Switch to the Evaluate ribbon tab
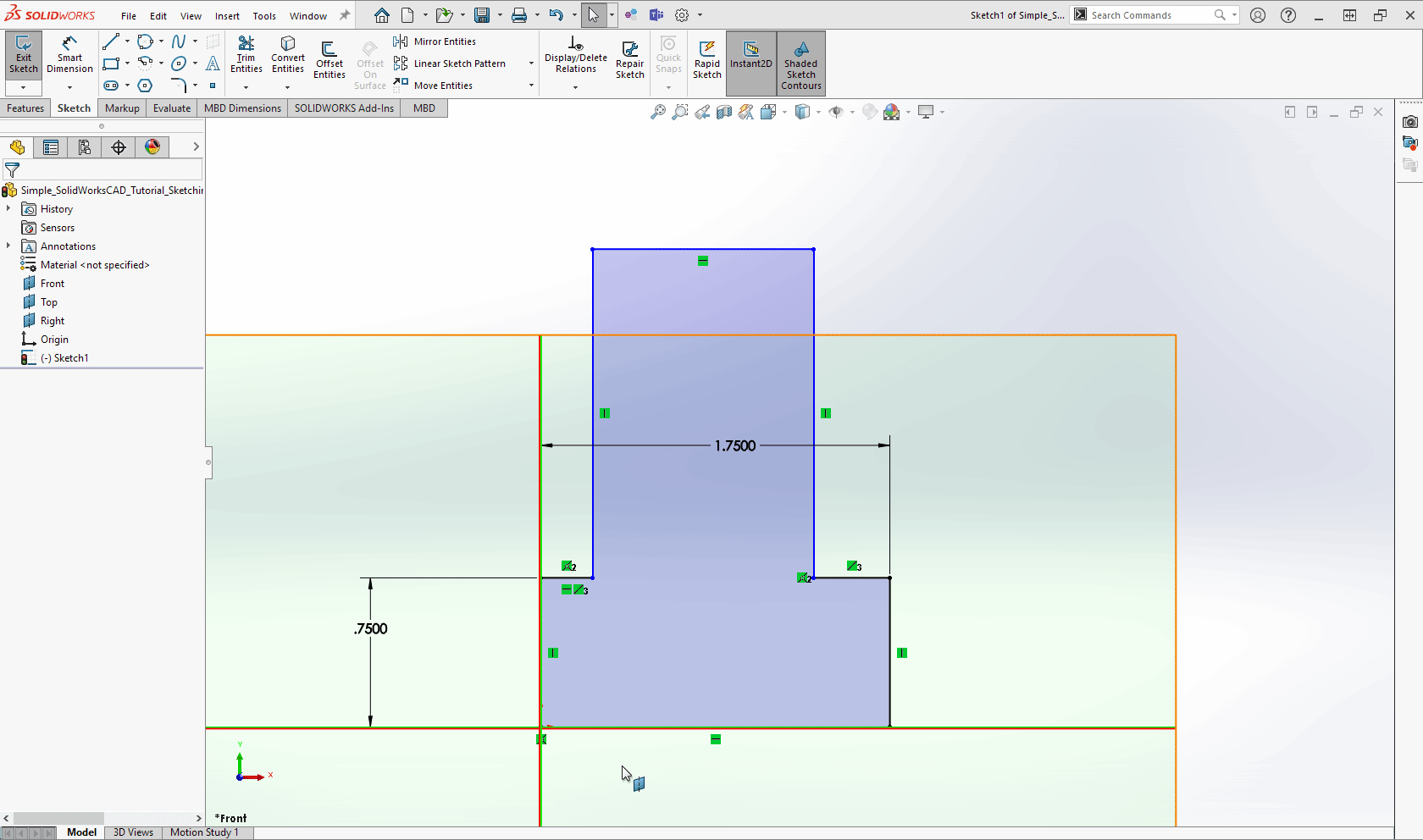The width and height of the screenshot is (1423, 840). pos(171,108)
